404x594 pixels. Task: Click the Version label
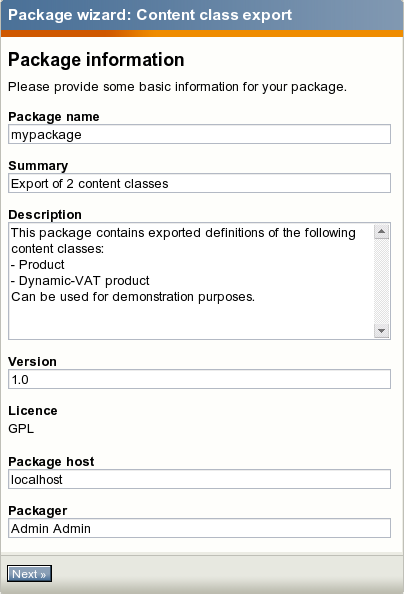[x=32, y=361]
